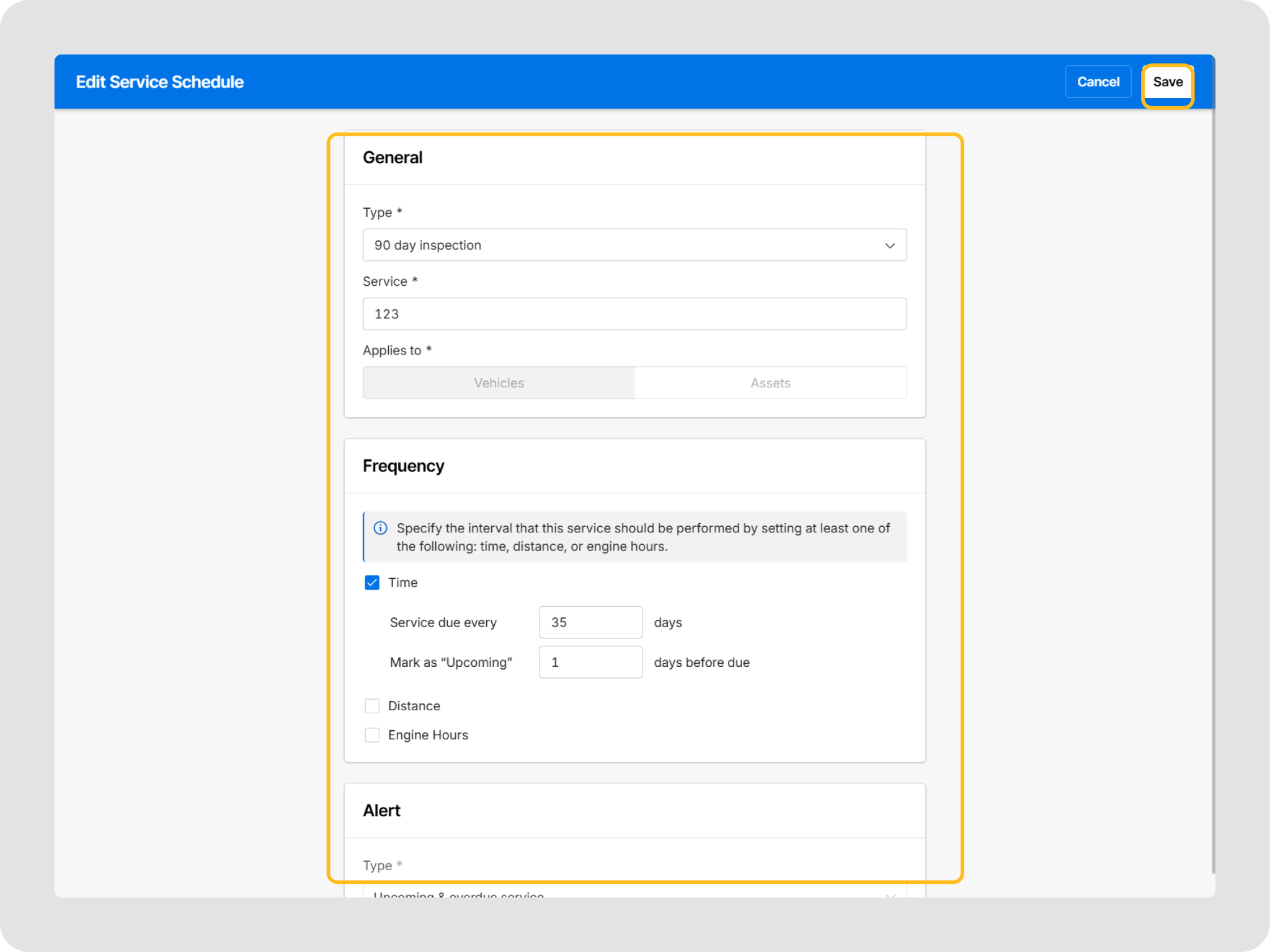Click the Mark as Upcoming days field
This screenshot has width=1270, height=952.
click(x=590, y=663)
